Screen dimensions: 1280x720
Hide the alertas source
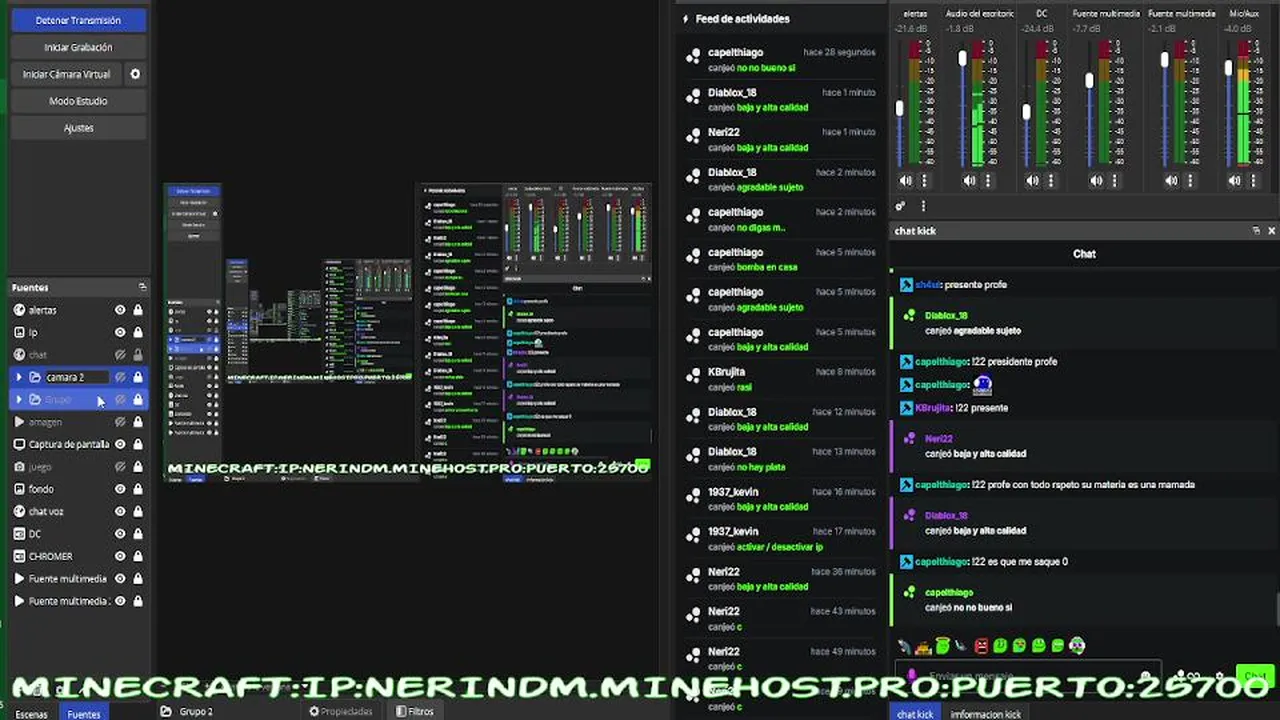pyautogui.click(x=120, y=310)
